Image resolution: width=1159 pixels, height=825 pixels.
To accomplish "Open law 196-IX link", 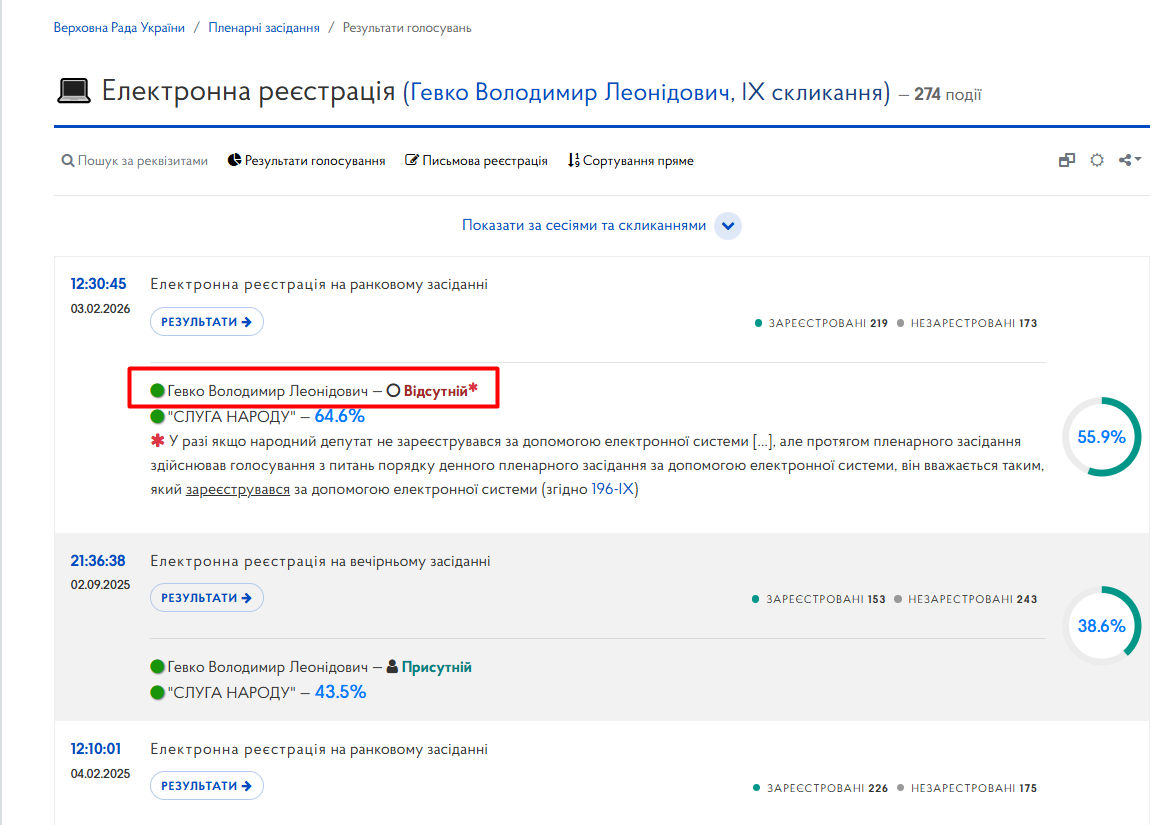I will [612, 489].
